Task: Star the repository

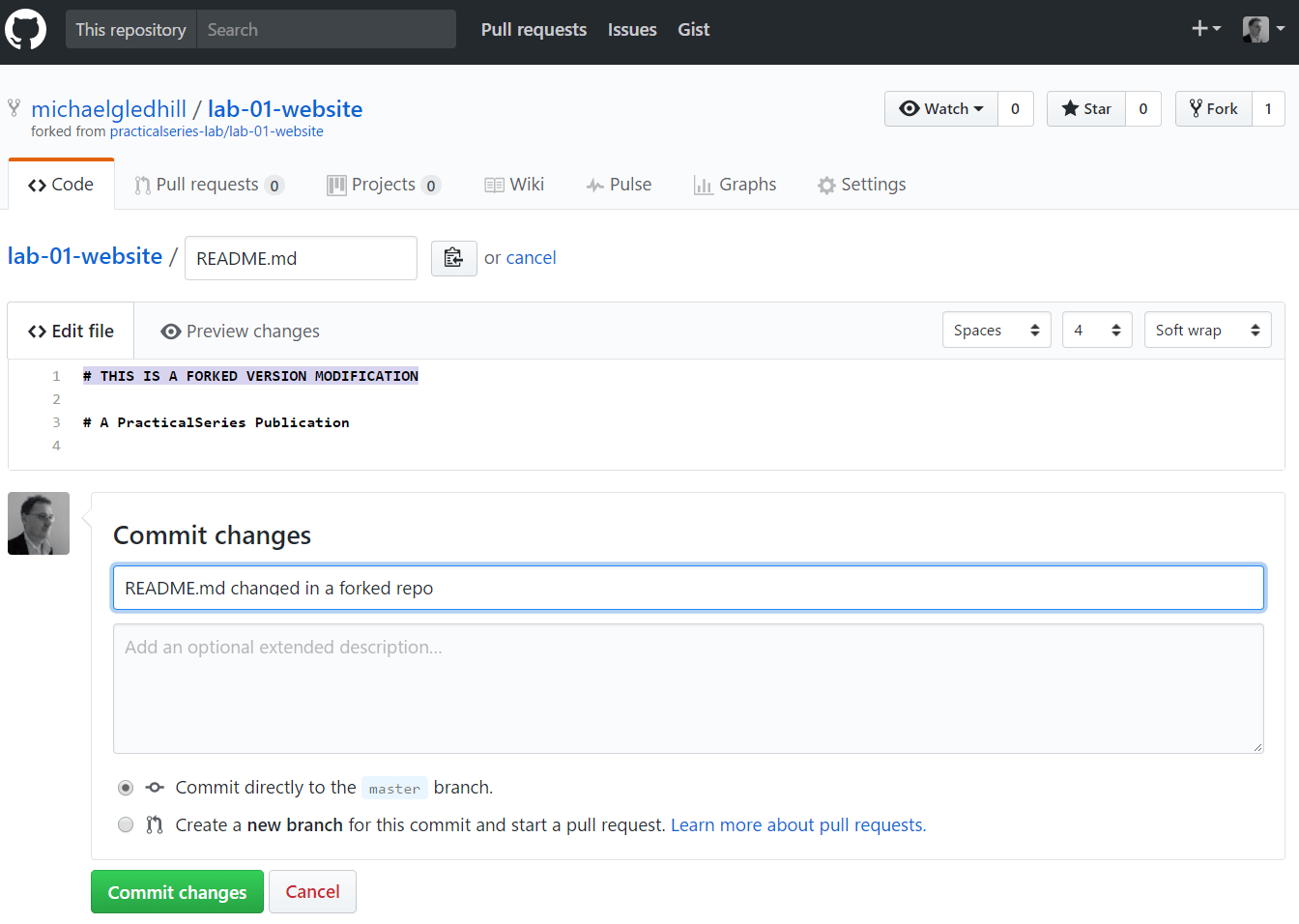Action: click(1086, 108)
